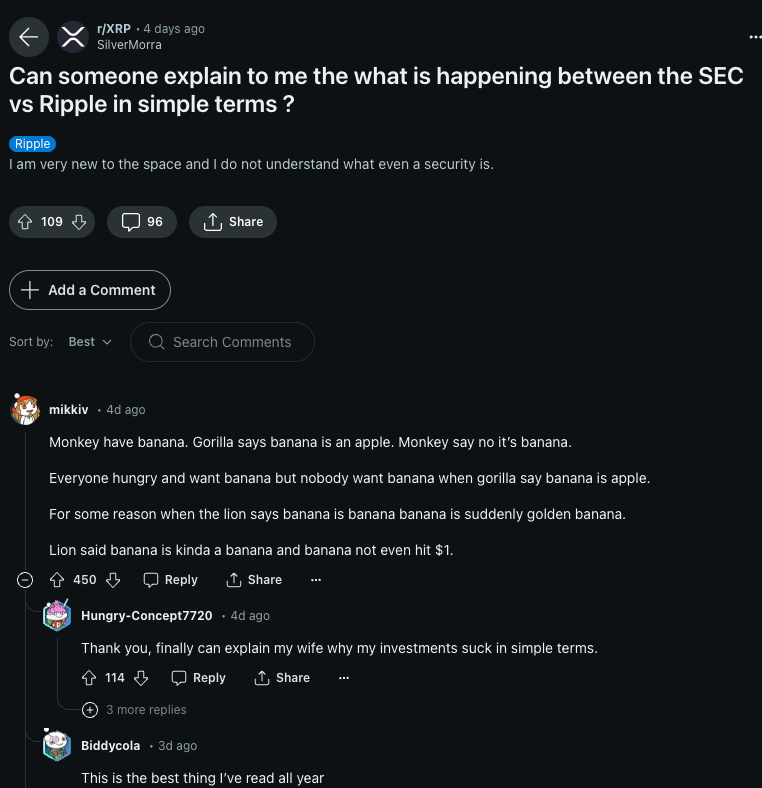
Task: Open more options on mikkiv's comment
Action: click(316, 580)
